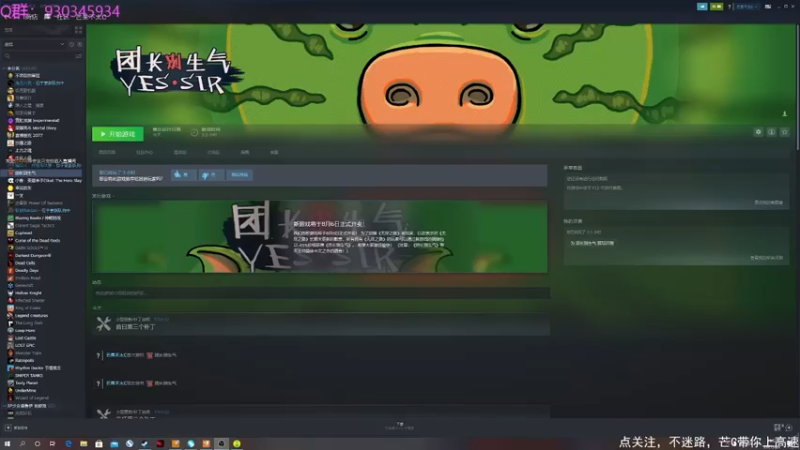Select Deadly Days in the game list
This screenshot has height=450, width=800.
[x=27, y=270]
